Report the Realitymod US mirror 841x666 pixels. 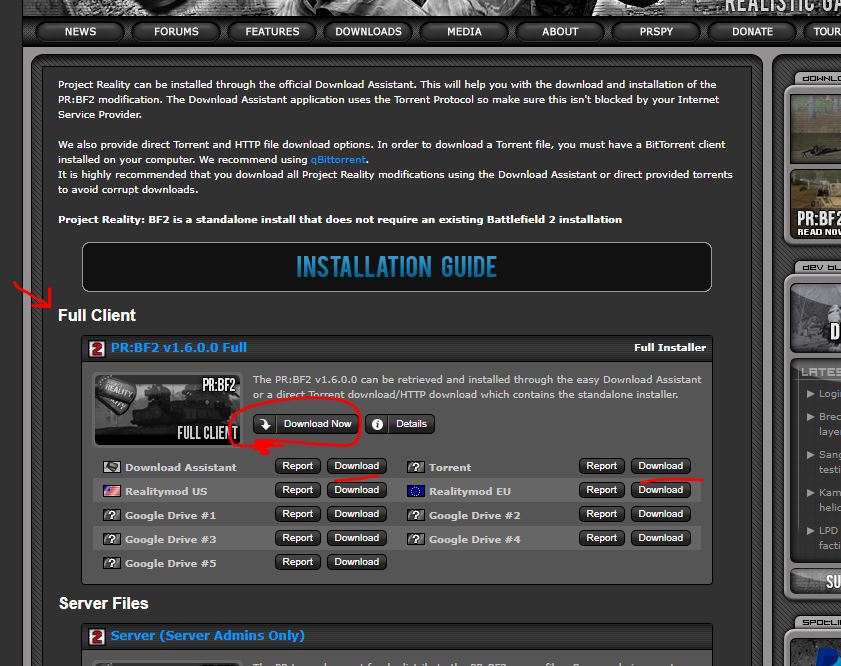tap(298, 490)
